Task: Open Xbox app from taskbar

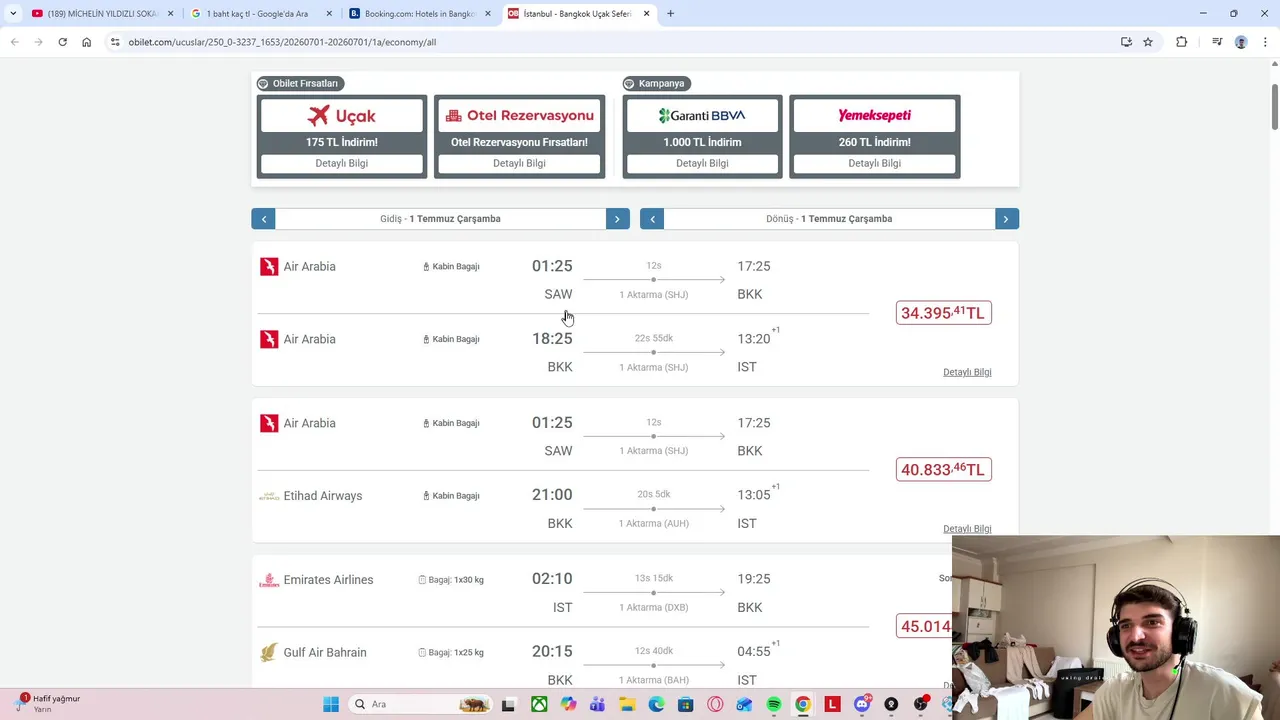Action: tap(539, 704)
